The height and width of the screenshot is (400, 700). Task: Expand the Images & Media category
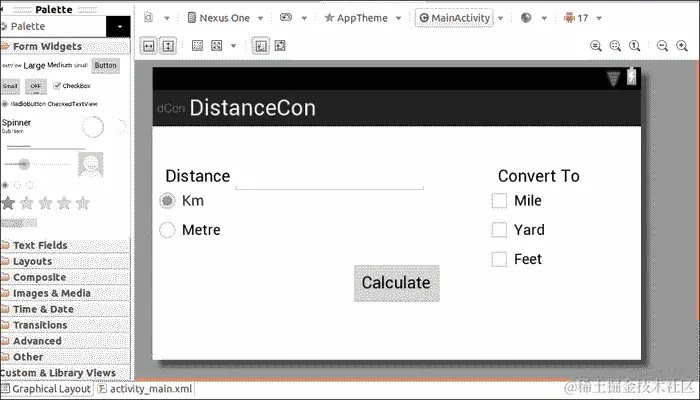click(x=65, y=293)
